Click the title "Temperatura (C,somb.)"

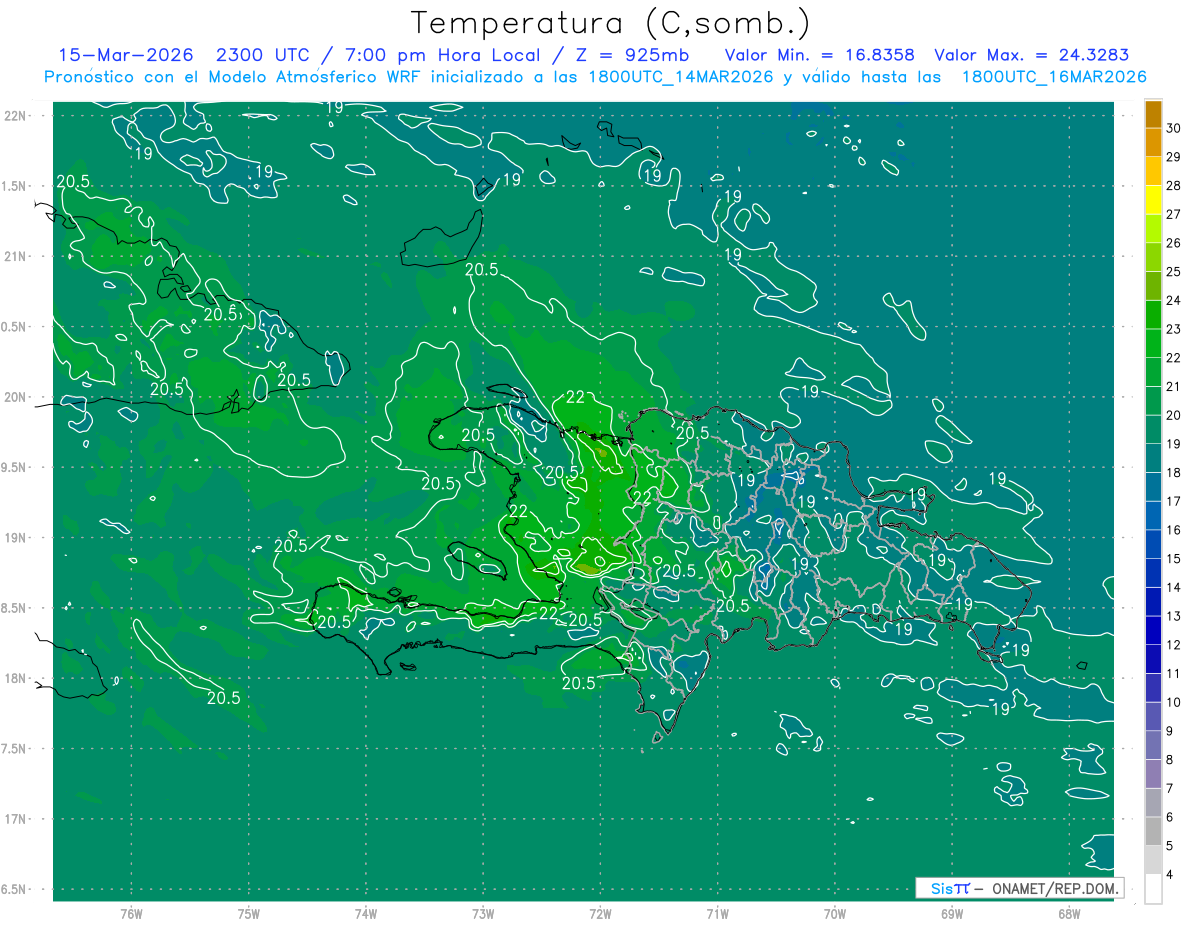tap(610, 22)
